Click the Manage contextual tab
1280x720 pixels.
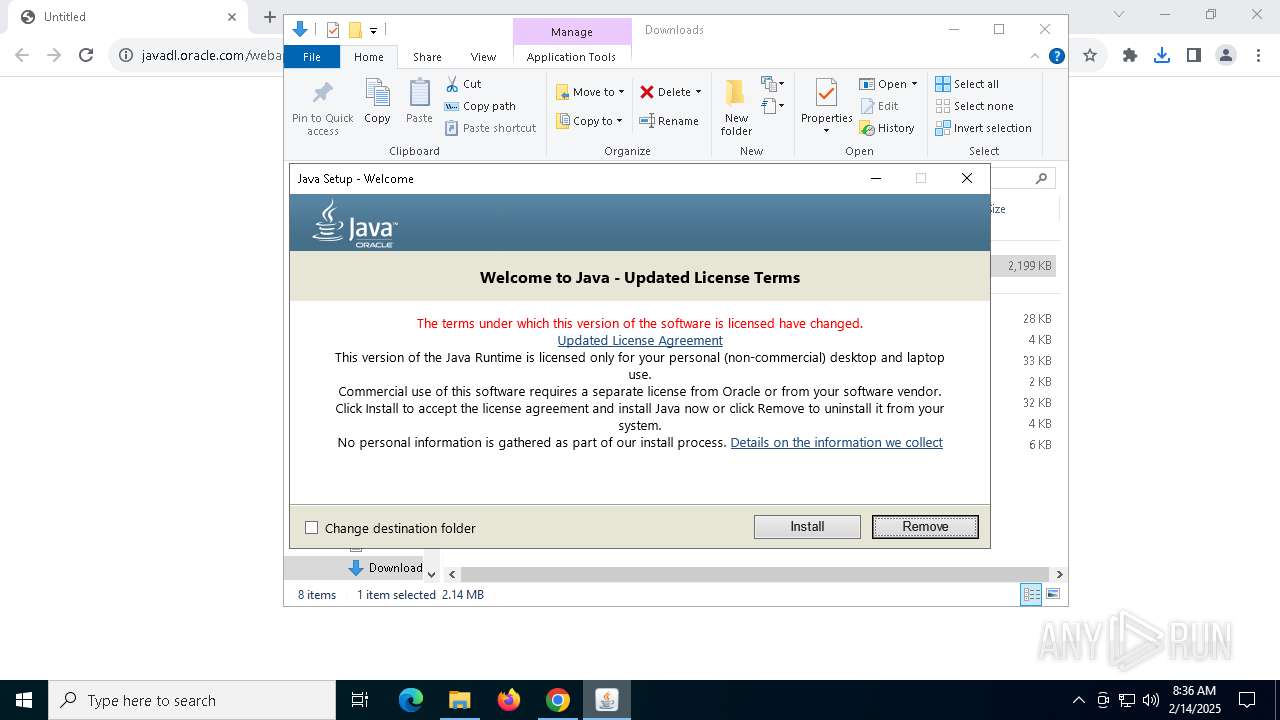pos(572,32)
